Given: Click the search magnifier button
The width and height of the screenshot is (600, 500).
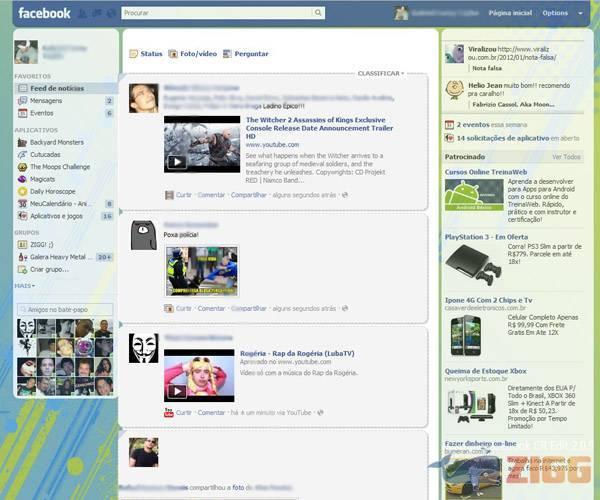Looking at the screenshot, I should click(318, 13).
